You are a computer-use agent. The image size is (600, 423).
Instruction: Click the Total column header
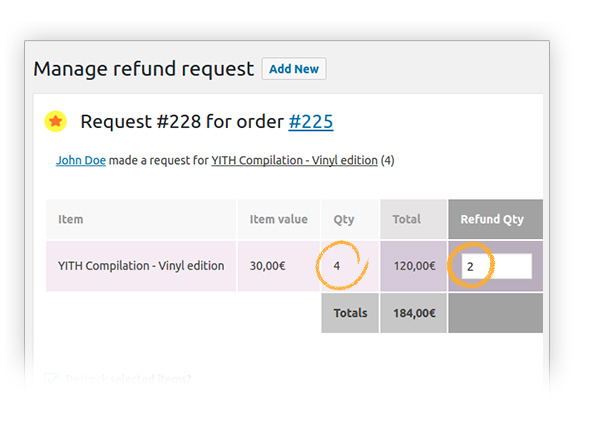[x=407, y=219]
